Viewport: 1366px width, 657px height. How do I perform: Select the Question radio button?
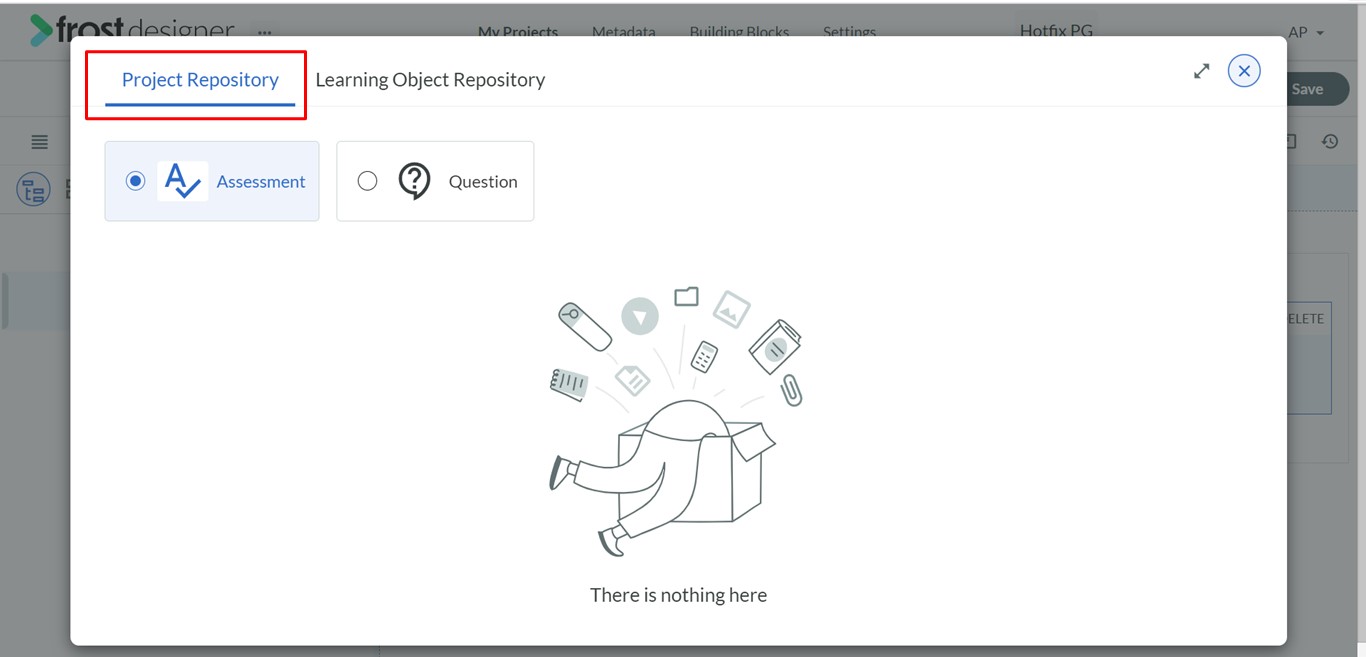(367, 181)
